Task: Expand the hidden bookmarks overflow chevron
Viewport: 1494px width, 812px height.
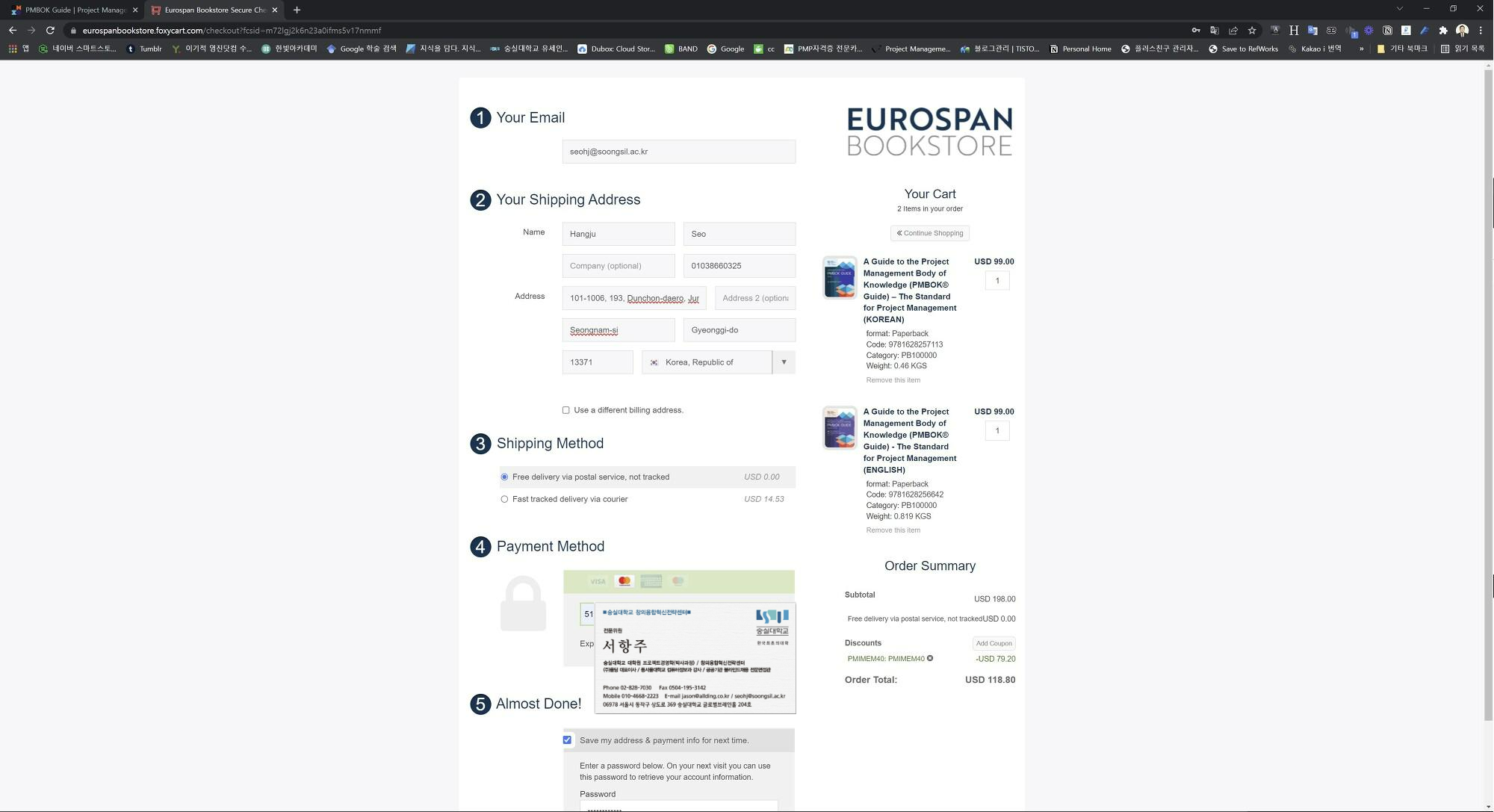Action: click(x=1361, y=49)
